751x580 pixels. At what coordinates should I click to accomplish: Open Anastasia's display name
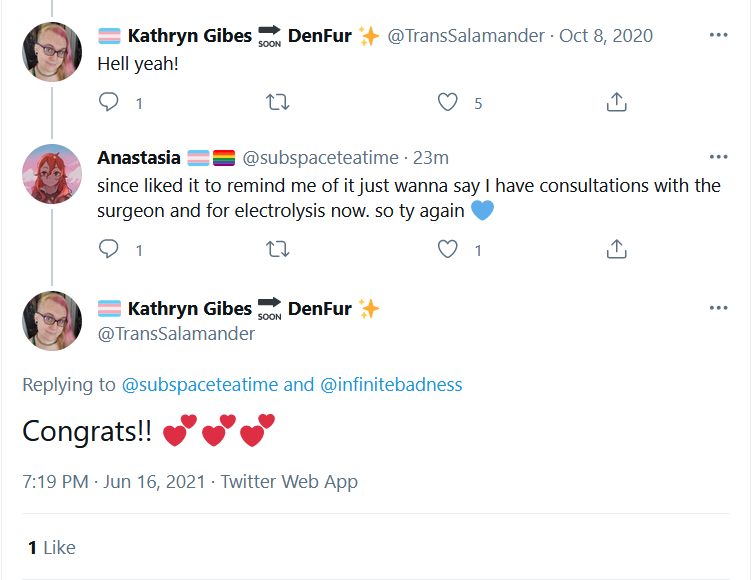pyautogui.click(x=139, y=158)
